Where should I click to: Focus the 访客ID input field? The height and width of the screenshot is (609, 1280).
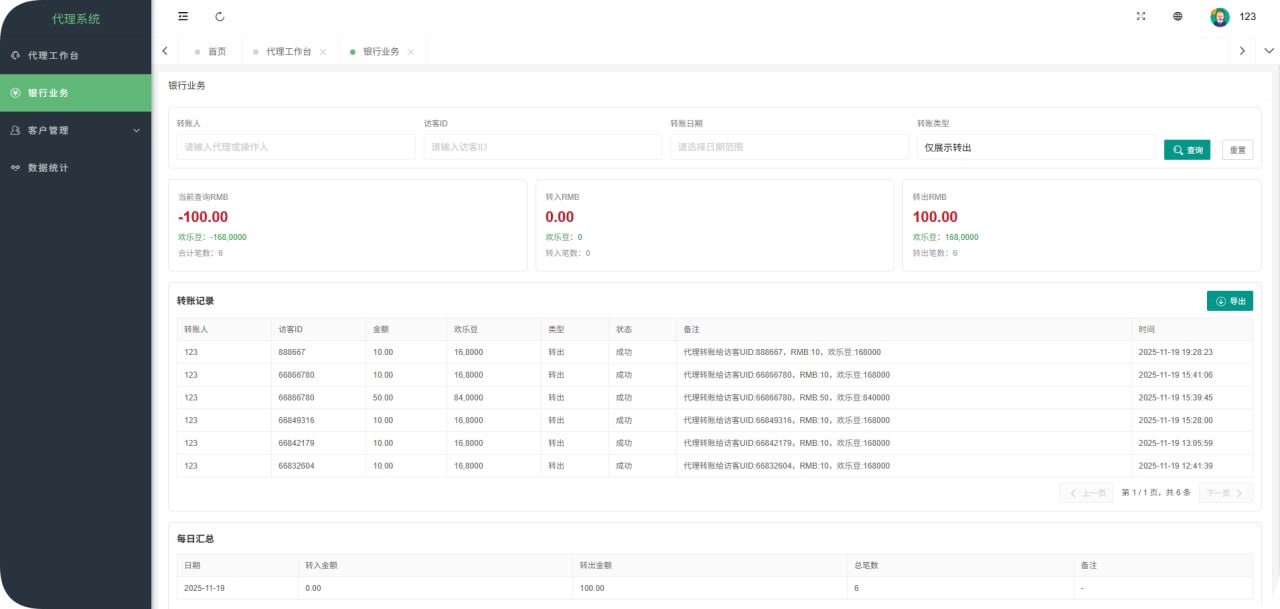tap(542, 147)
